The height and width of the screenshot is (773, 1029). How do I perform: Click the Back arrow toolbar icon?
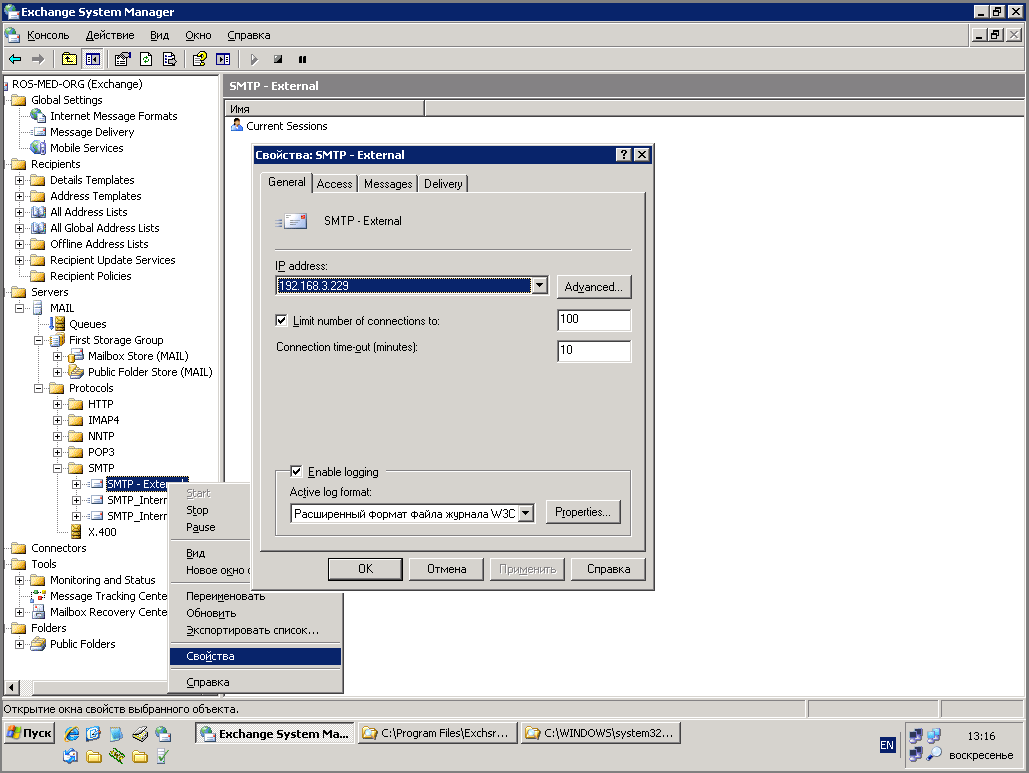tap(15, 59)
